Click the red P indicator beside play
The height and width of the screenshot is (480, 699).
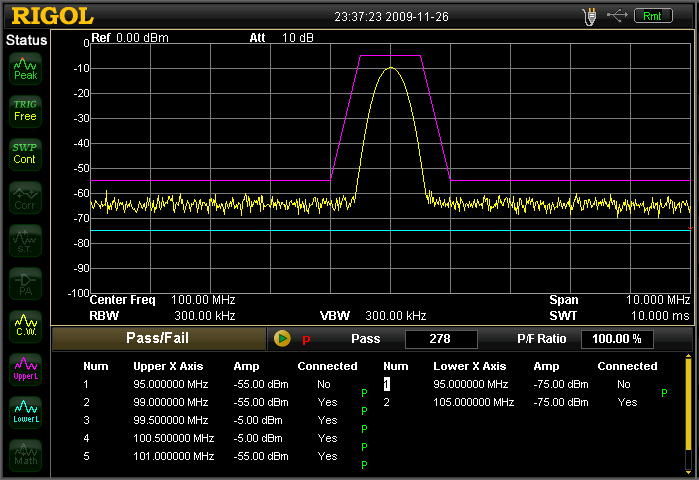(306, 341)
